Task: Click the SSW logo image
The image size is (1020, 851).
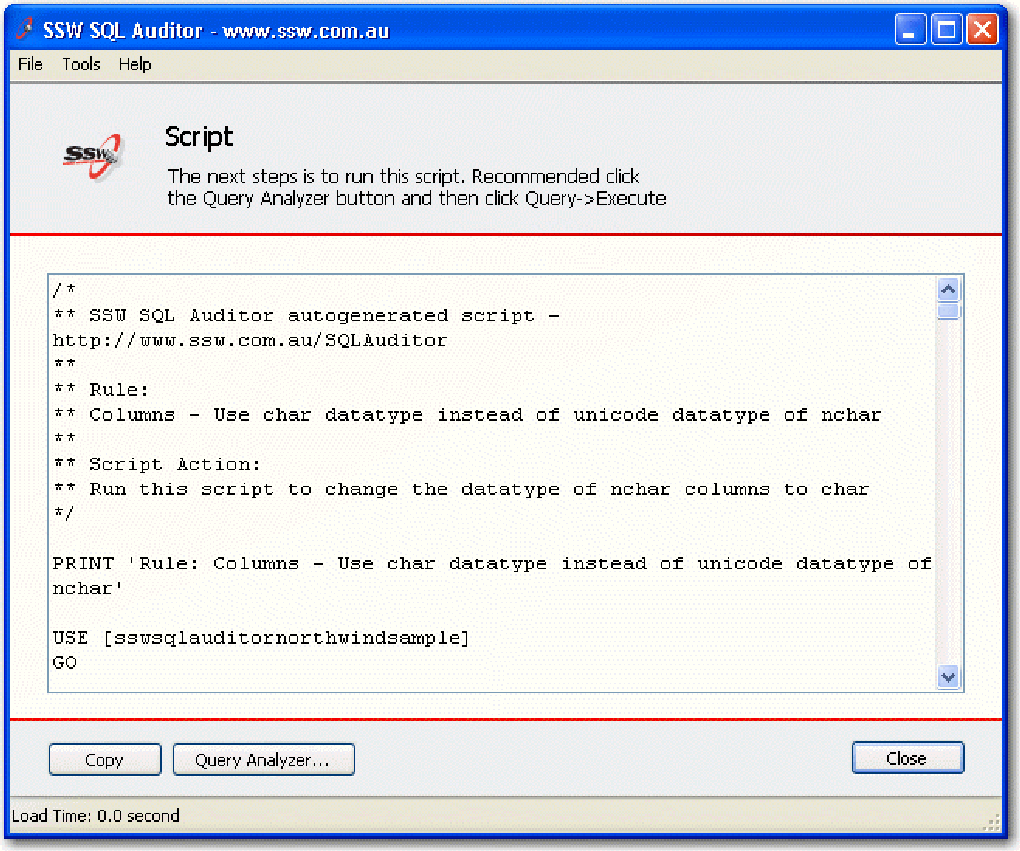Action: (95, 155)
